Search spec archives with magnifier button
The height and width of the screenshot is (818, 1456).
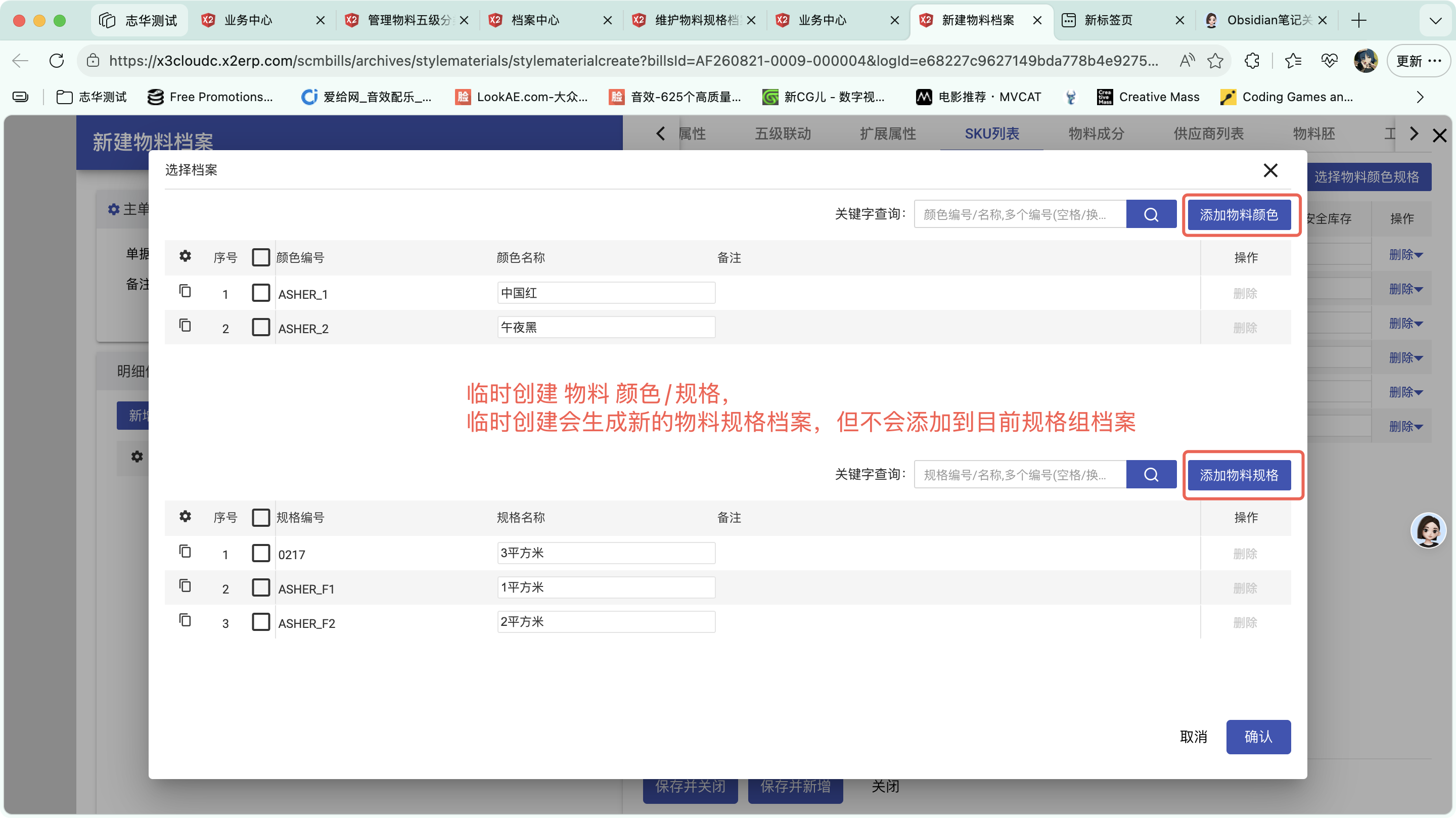[1151, 474]
